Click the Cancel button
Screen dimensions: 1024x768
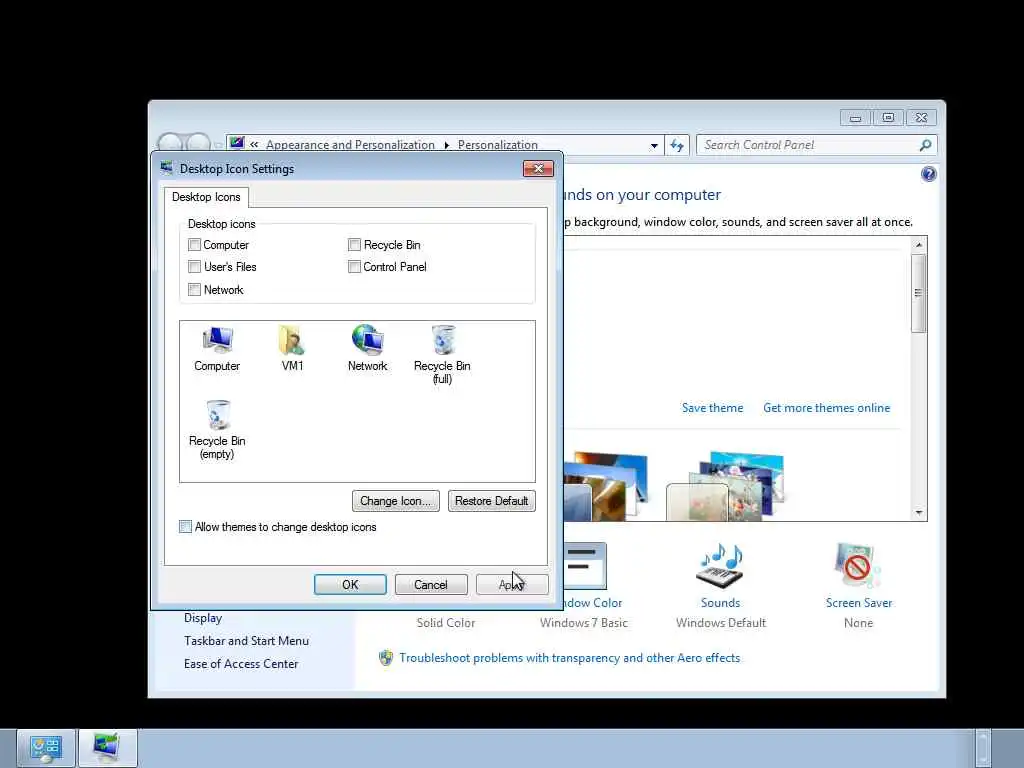[431, 584]
